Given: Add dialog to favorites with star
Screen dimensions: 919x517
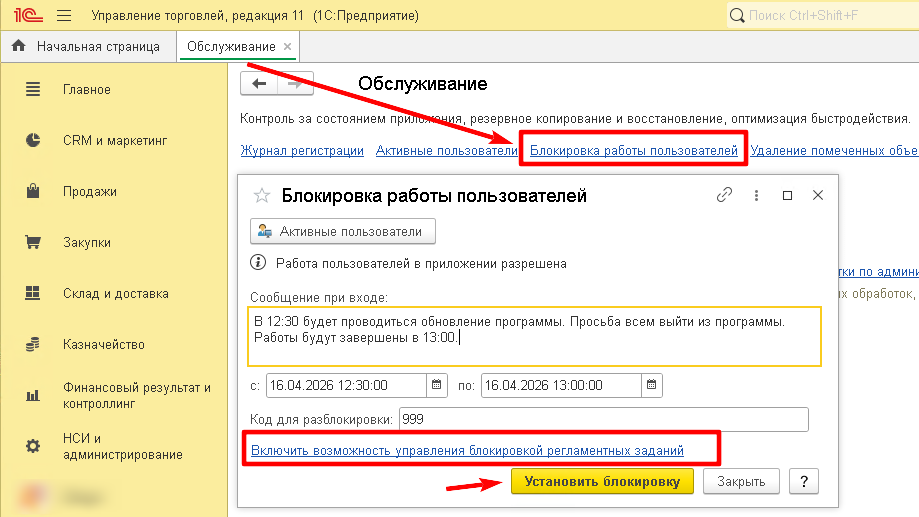Looking at the screenshot, I should coord(262,195).
